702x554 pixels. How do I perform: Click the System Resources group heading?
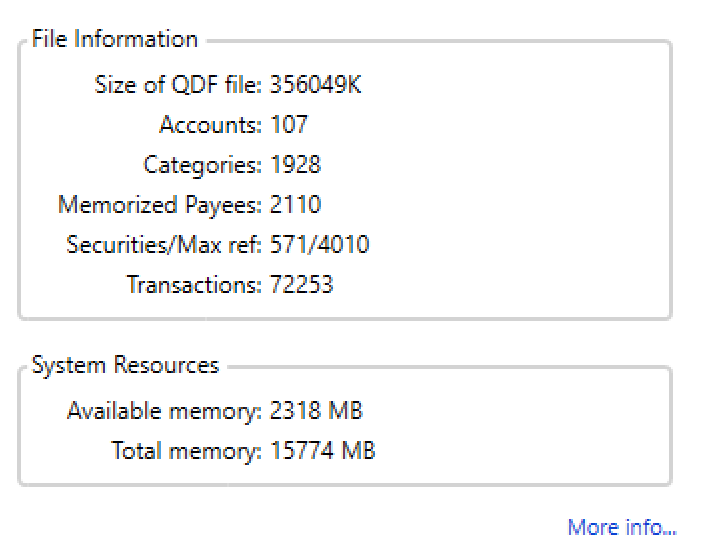(x=125, y=366)
